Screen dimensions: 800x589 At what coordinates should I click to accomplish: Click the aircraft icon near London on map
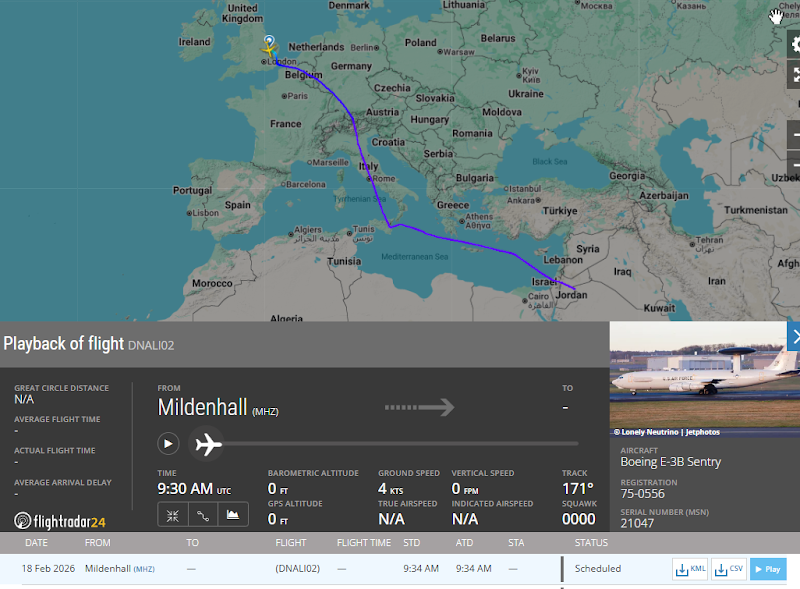point(269,49)
